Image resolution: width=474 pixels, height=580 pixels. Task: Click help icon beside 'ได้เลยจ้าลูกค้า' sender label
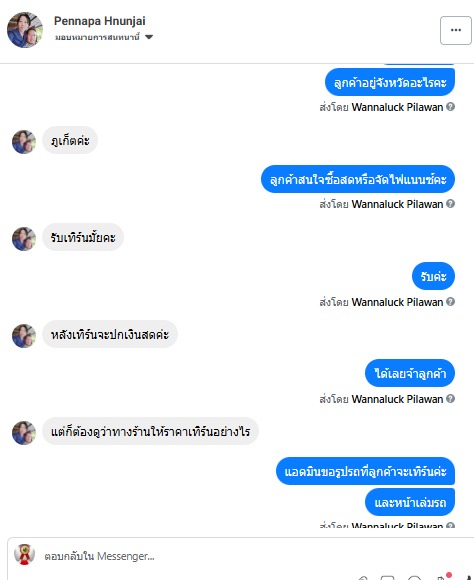click(x=450, y=399)
